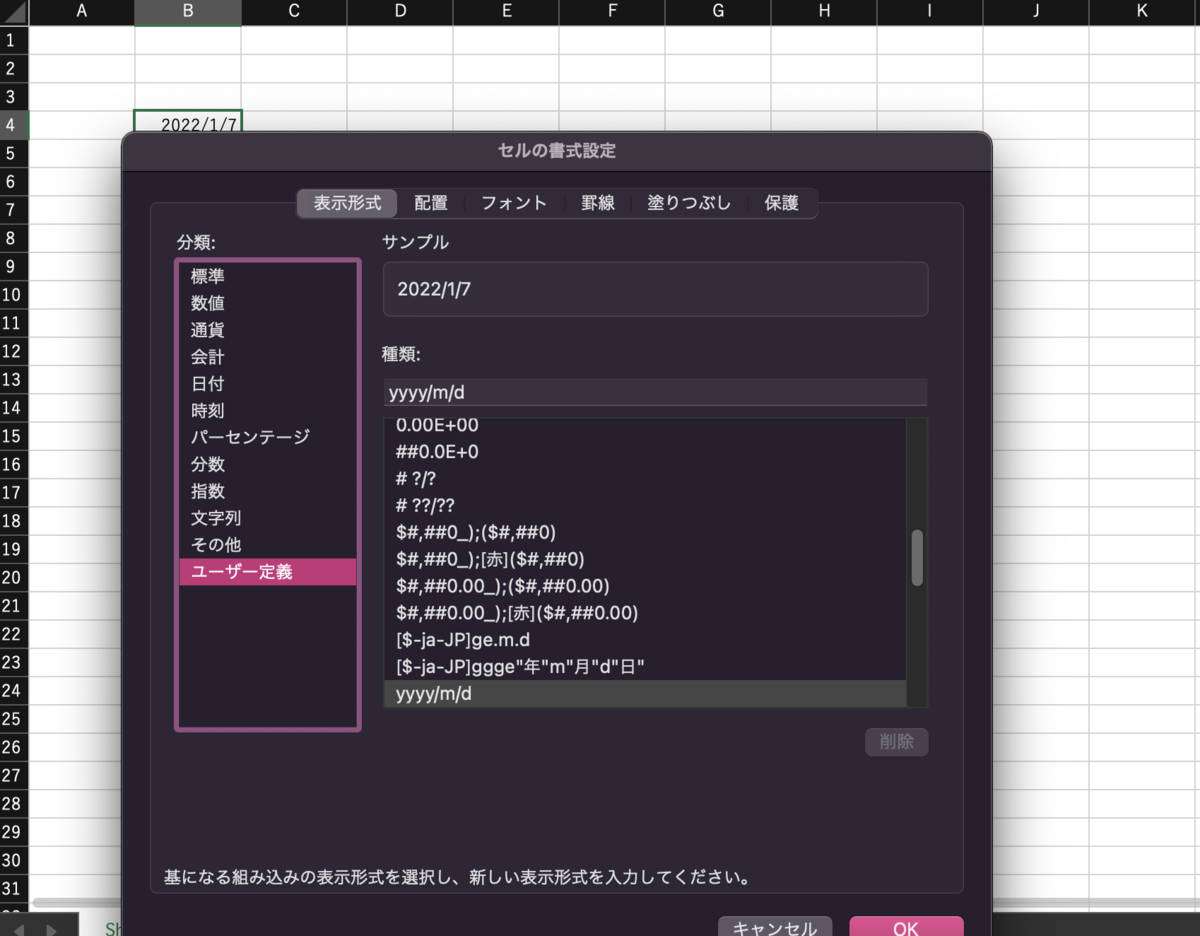1200x936 pixels.
Task: Select format ##0.0E+0
Action: click(x=645, y=452)
